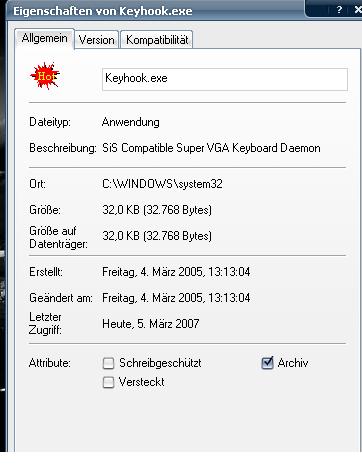Click the Keyhook.exe filename text field
This screenshot has width=362, height=475.
click(x=225, y=79)
